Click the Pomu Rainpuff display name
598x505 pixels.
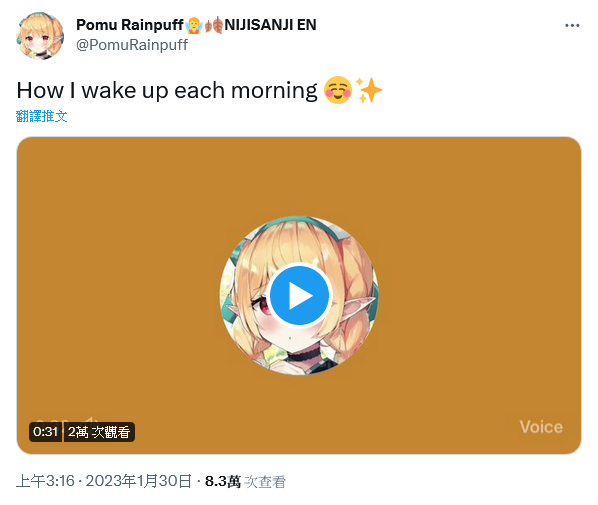click(x=130, y=25)
